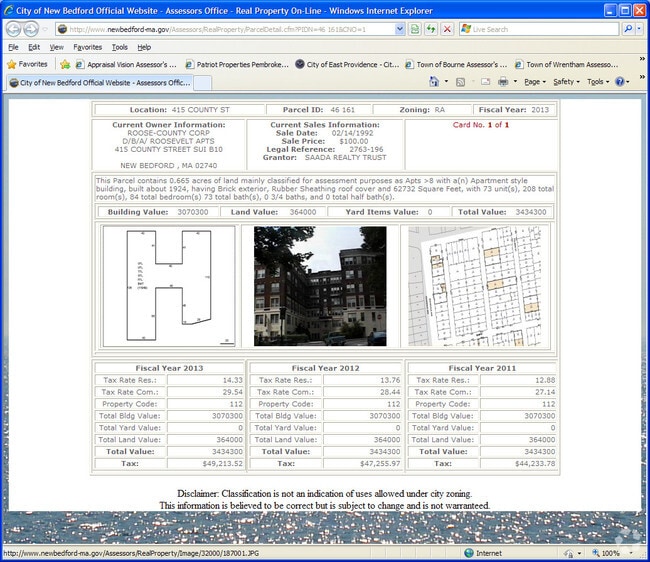
Task: Expand the Safety dropdown menu
Action: [566, 82]
